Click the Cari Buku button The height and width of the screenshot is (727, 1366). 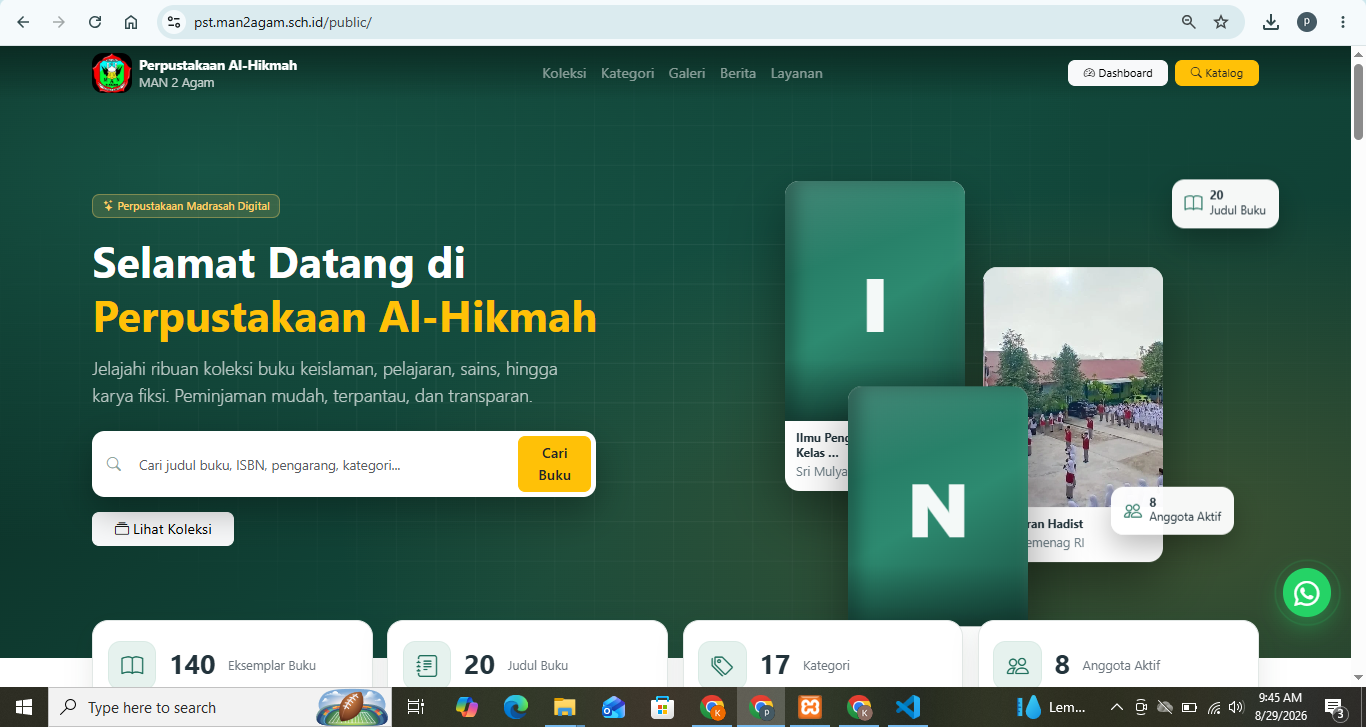(x=554, y=464)
